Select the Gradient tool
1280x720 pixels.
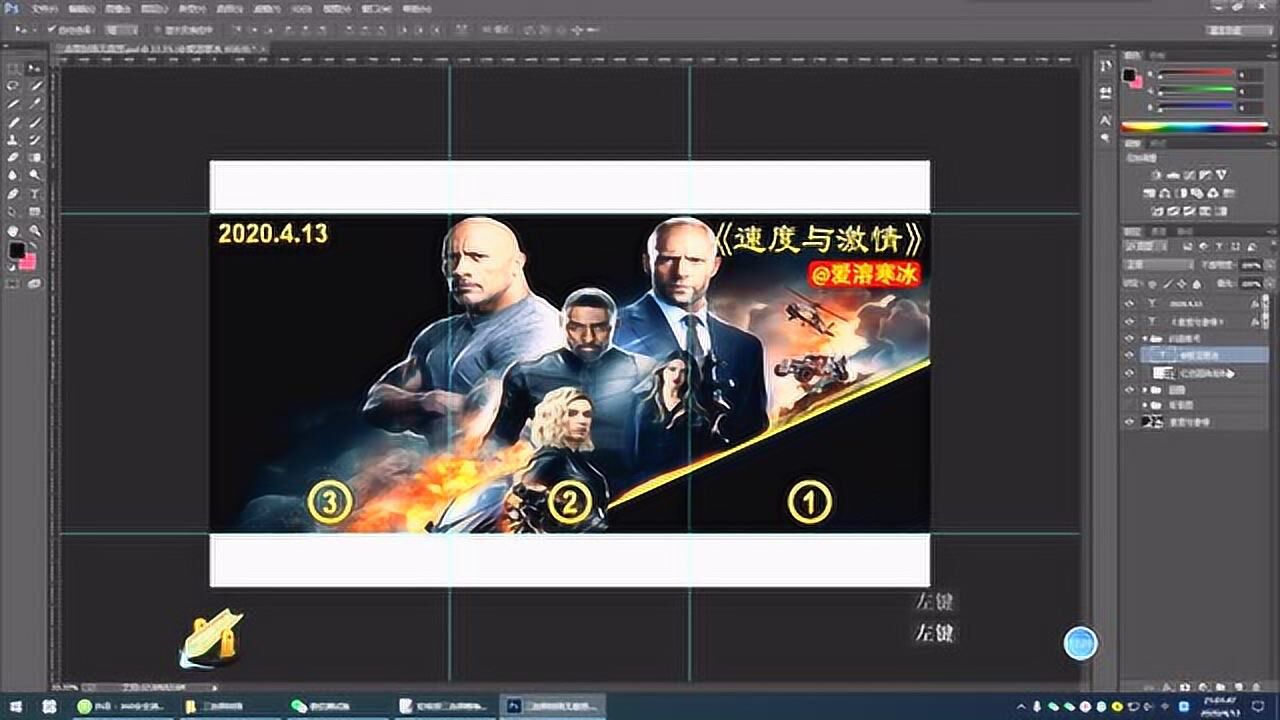click(35, 157)
